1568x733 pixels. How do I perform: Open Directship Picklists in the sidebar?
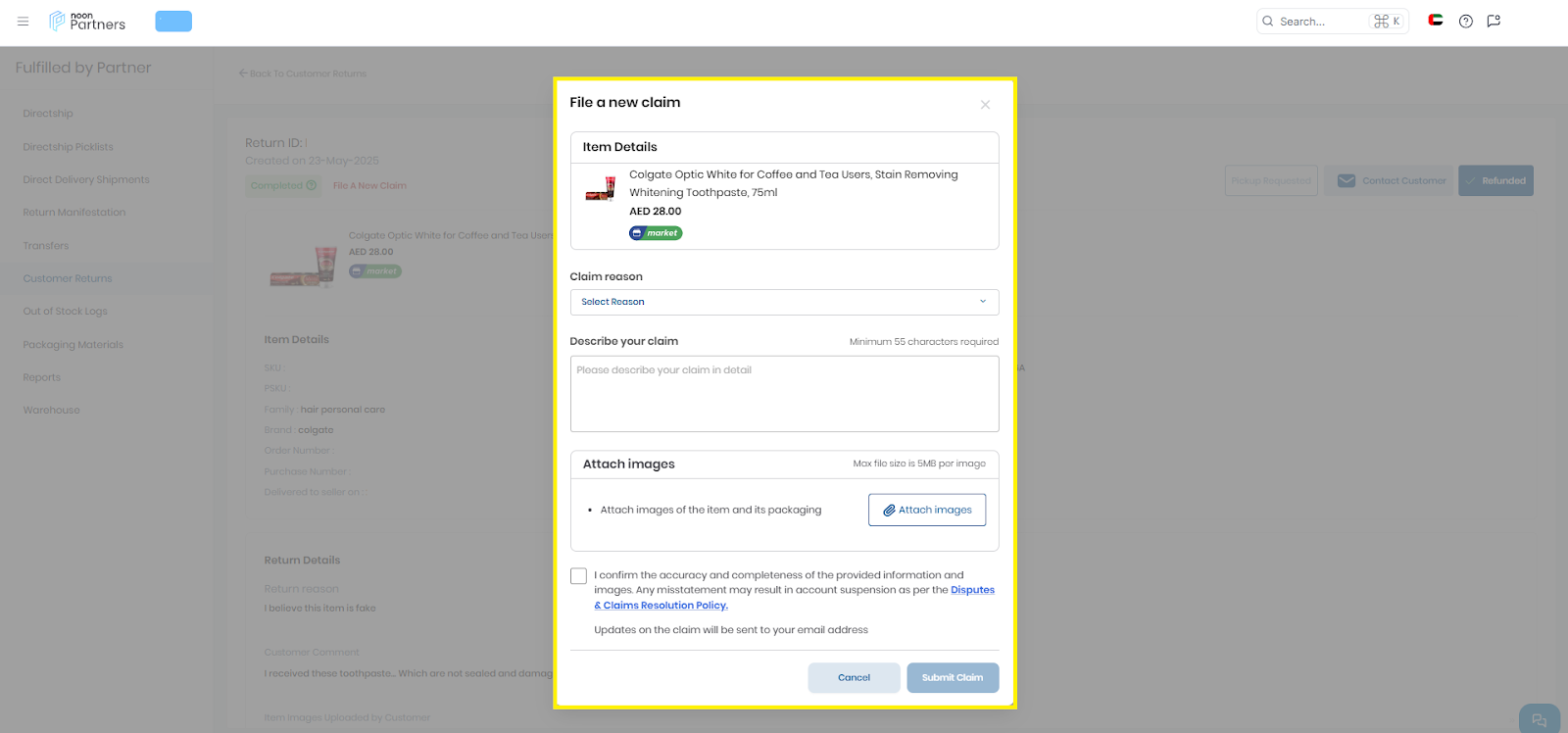coord(69,147)
